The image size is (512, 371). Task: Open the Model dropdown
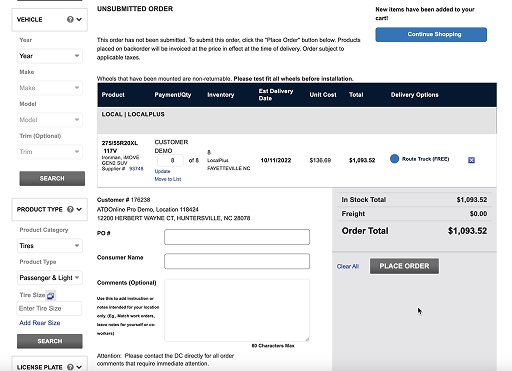(x=50, y=120)
